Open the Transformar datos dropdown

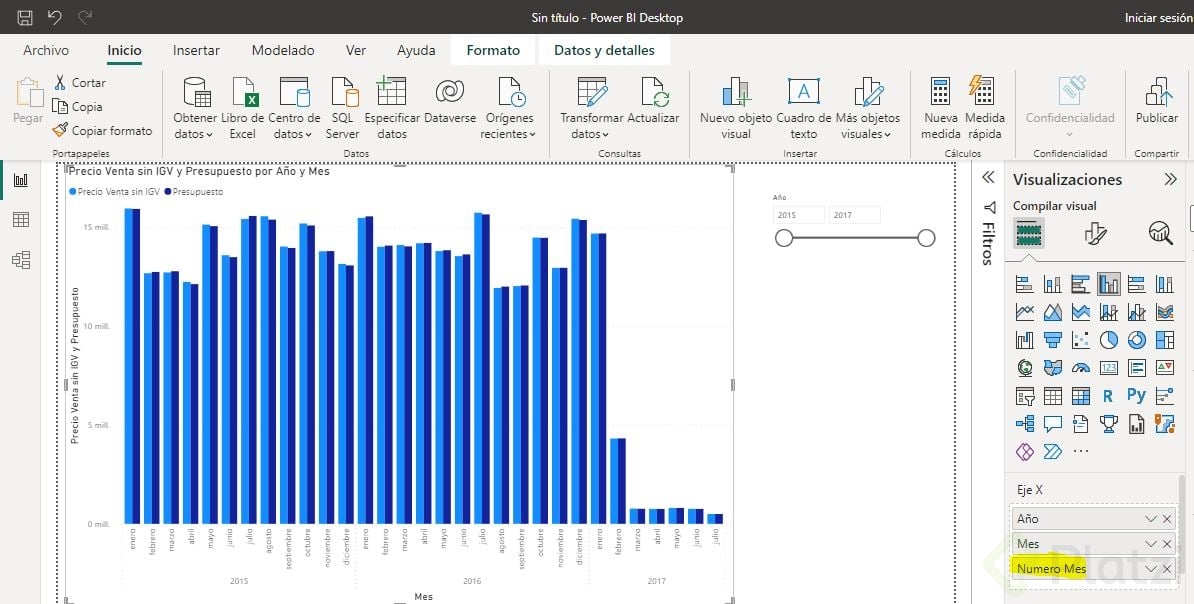pyautogui.click(x=591, y=107)
